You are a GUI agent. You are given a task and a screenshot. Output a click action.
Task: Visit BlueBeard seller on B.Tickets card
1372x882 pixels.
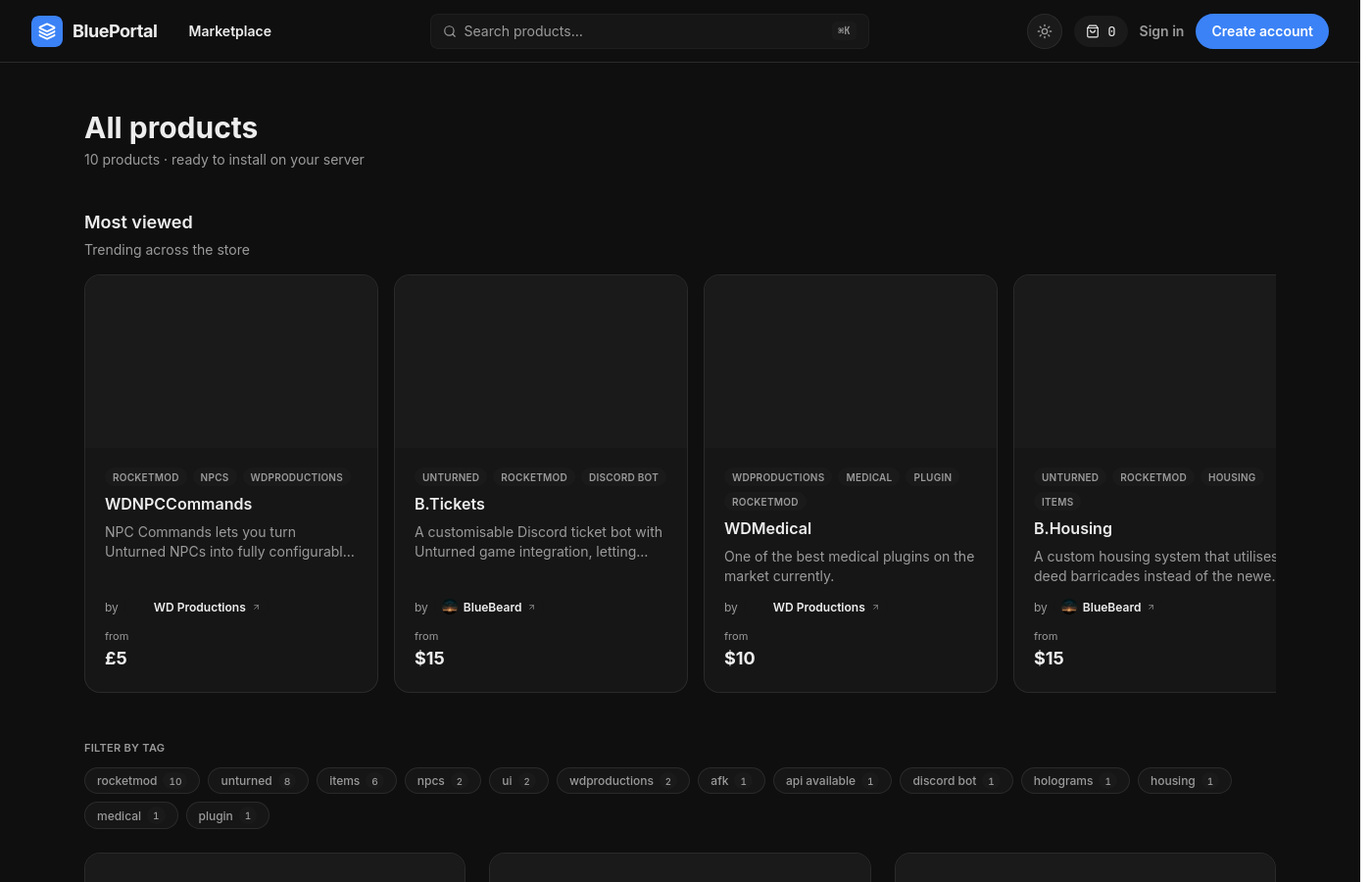pos(493,608)
